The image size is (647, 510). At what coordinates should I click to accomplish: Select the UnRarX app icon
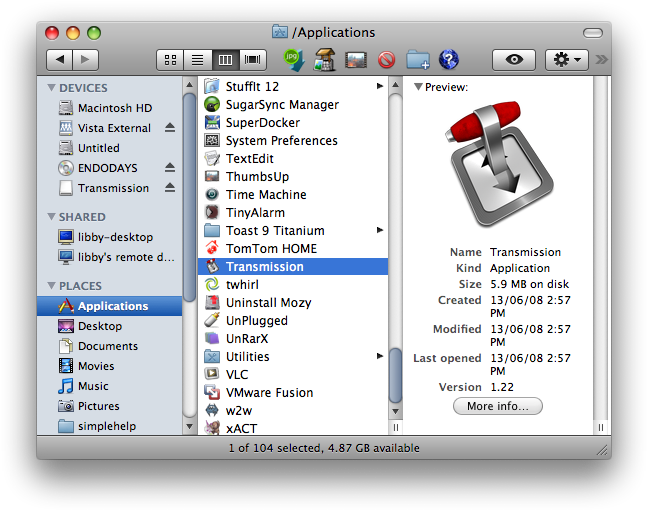[x=212, y=338]
